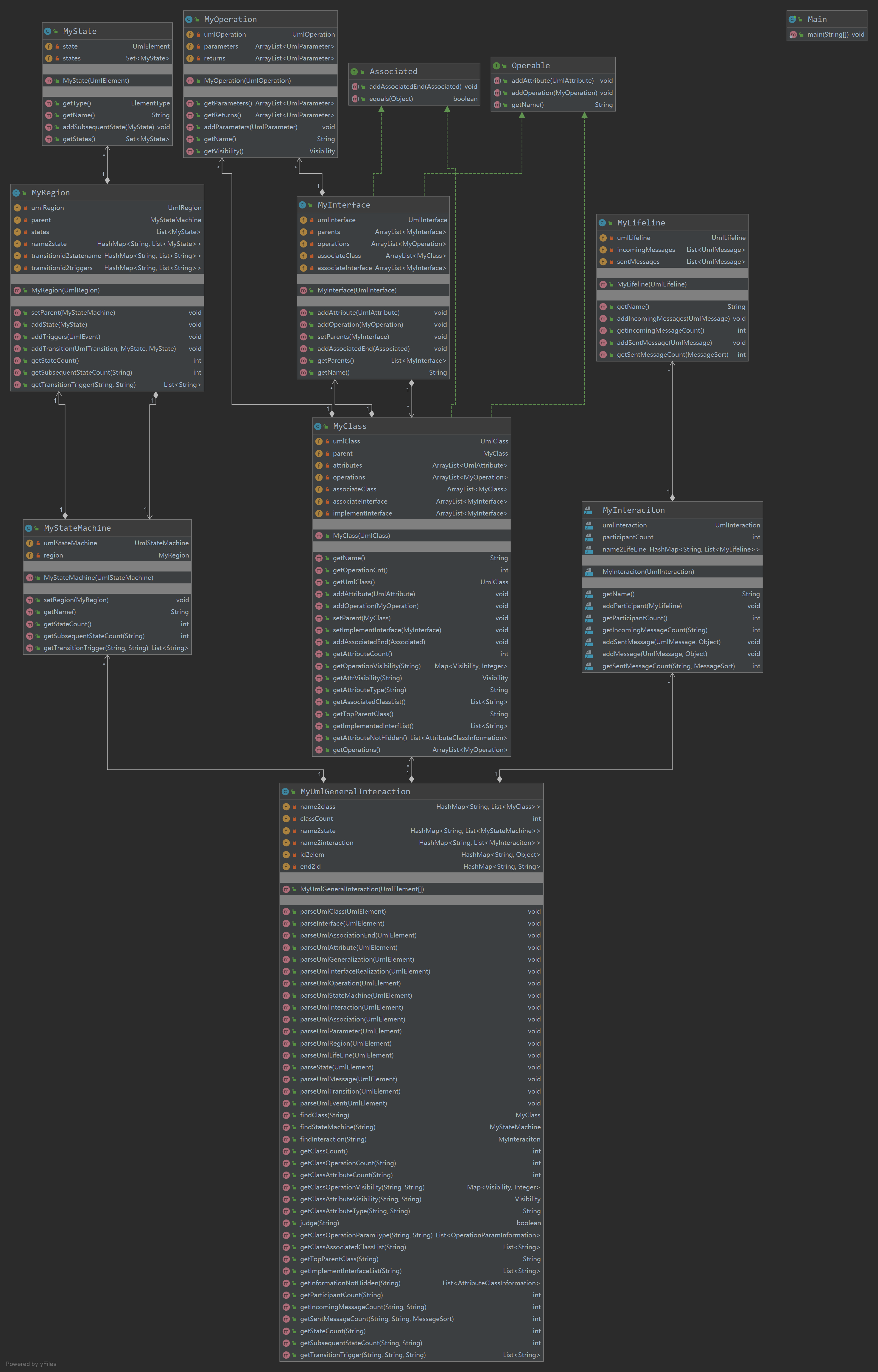Click the Powered by yFiles label
The height and width of the screenshot is (1372, 878).
point(31,1364)
